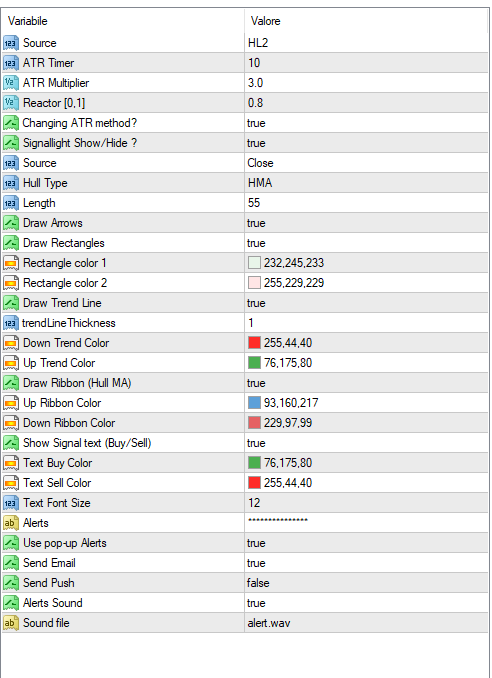Click the color icon beside Up Ribbon Color
The image size is (492, 678).
pyautogui.click(x=10, y=403)
